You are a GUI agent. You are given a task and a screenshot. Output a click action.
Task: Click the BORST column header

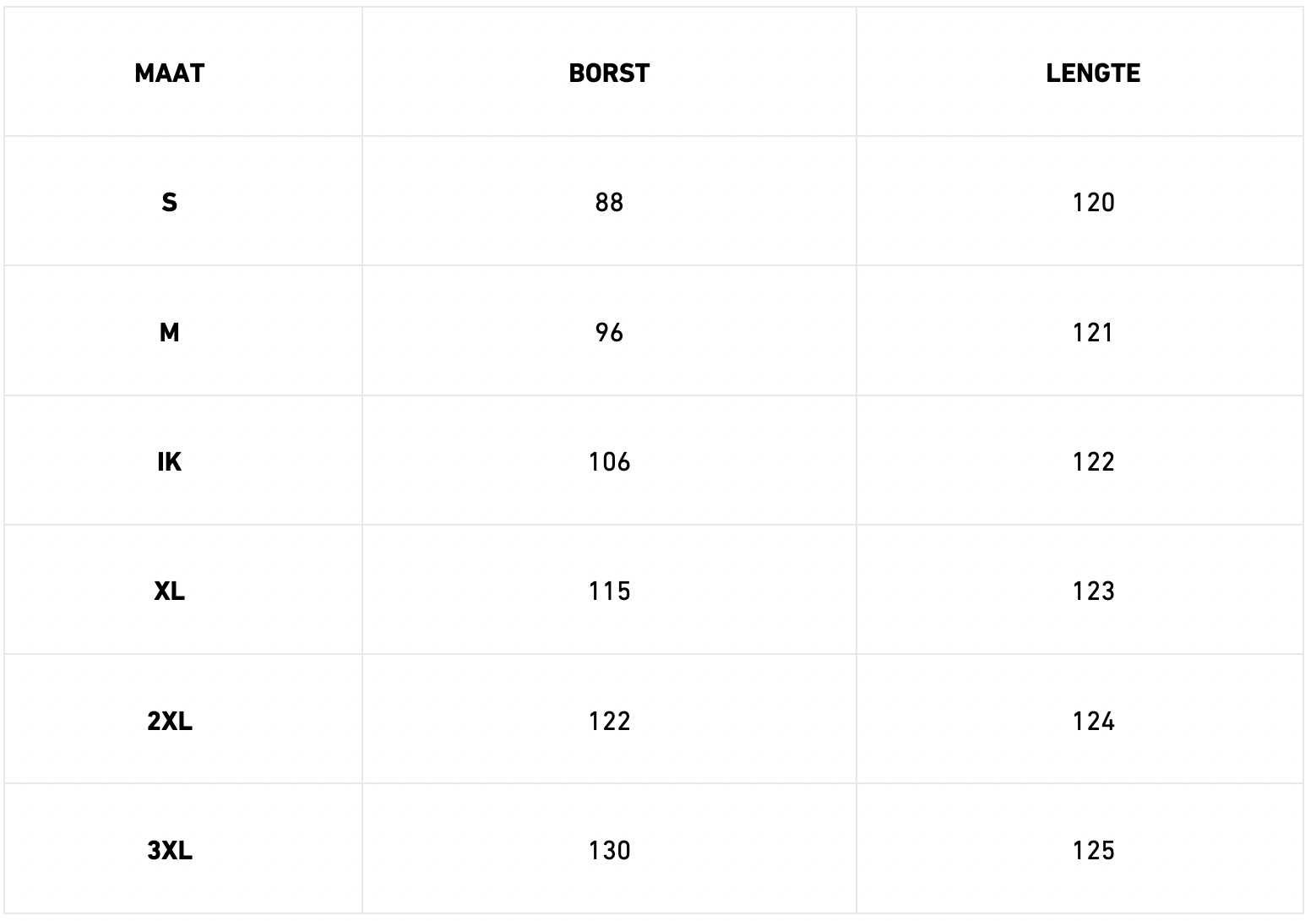609,74
